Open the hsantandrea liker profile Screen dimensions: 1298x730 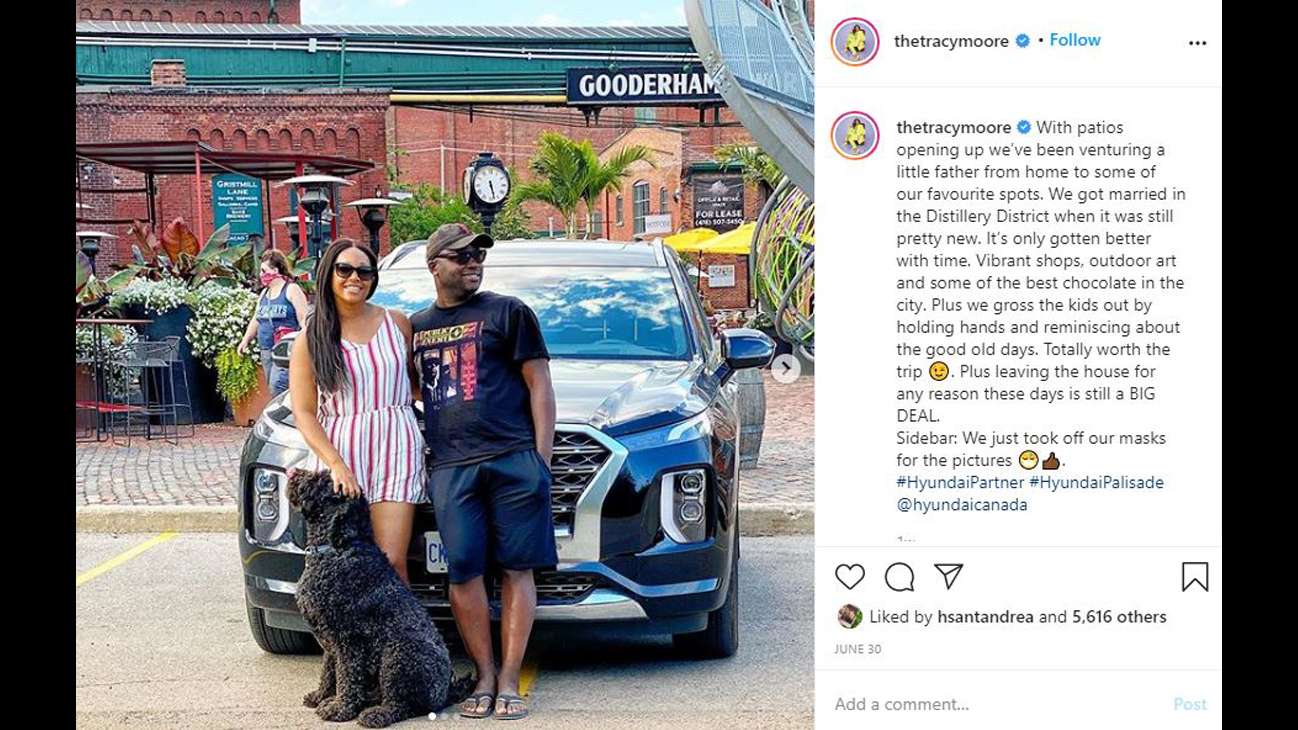985,617
